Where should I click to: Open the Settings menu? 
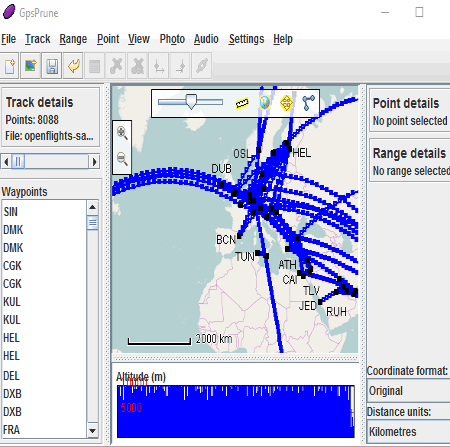coord(246,39)
